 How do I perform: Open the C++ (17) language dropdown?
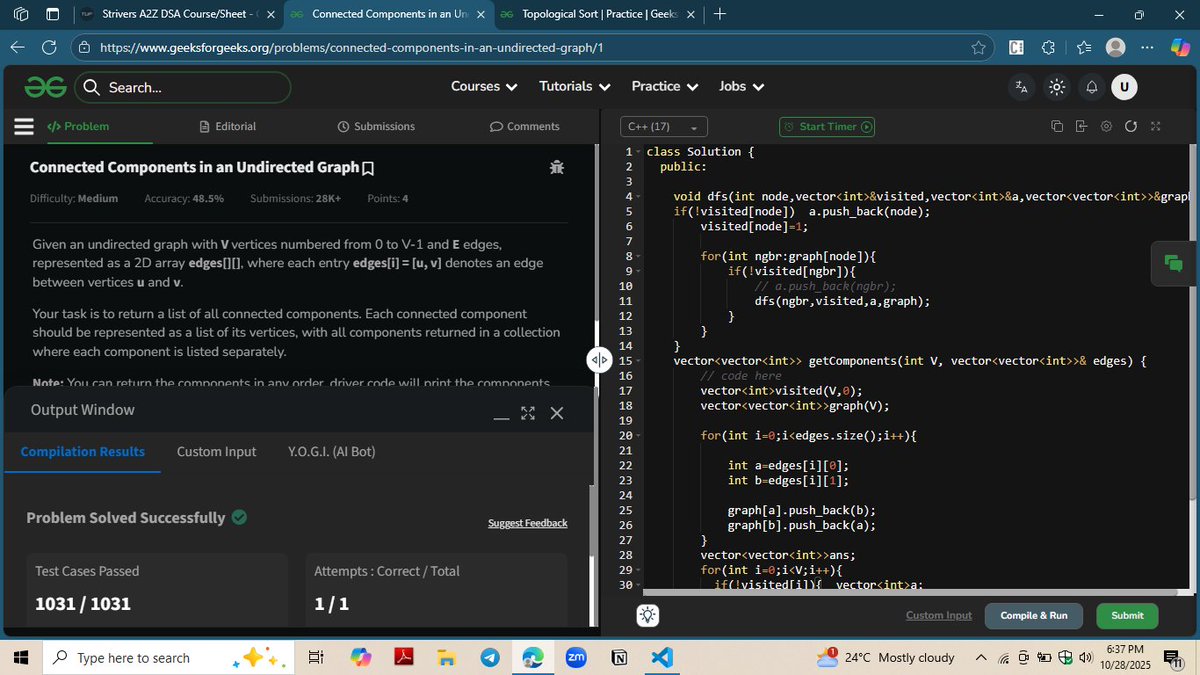pos(663,127)
